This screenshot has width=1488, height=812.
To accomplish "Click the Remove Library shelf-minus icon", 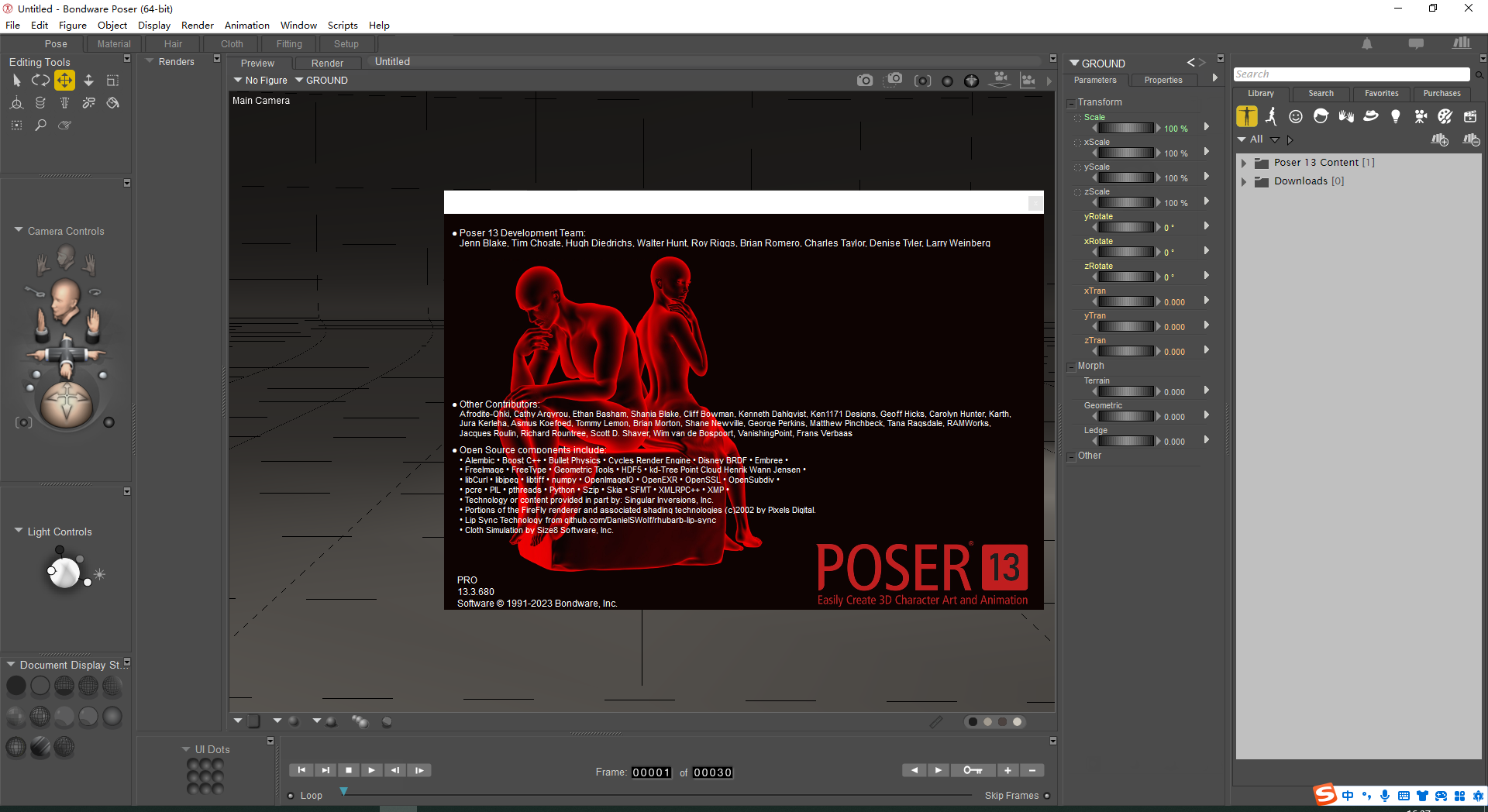I will tap(1471, 139).
